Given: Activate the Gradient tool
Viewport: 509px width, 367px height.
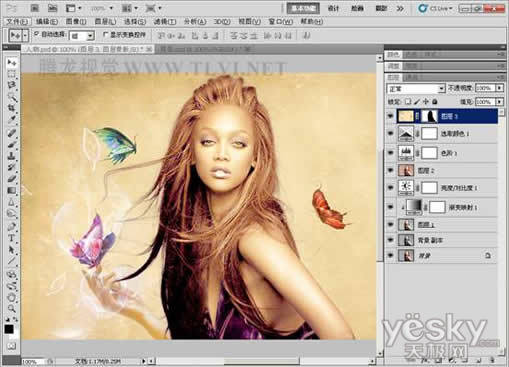Looking at the screenshot, I should tap(12, 191).
